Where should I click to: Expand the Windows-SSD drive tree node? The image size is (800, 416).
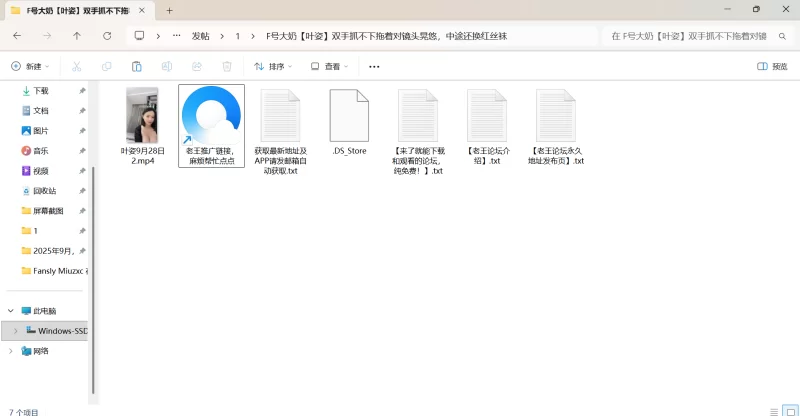[x=15, y=331]
